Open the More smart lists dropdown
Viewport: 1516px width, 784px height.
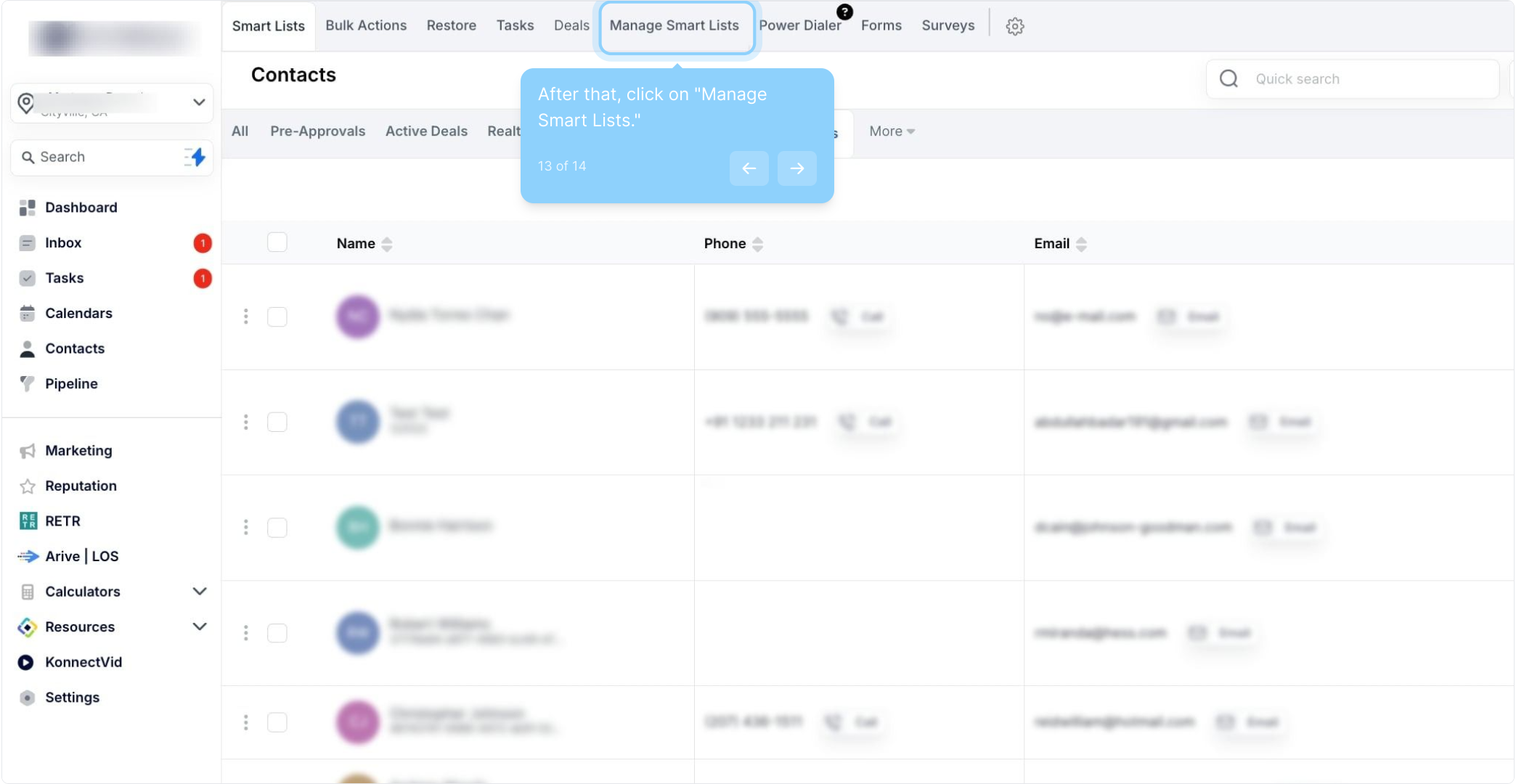[892, 131]
